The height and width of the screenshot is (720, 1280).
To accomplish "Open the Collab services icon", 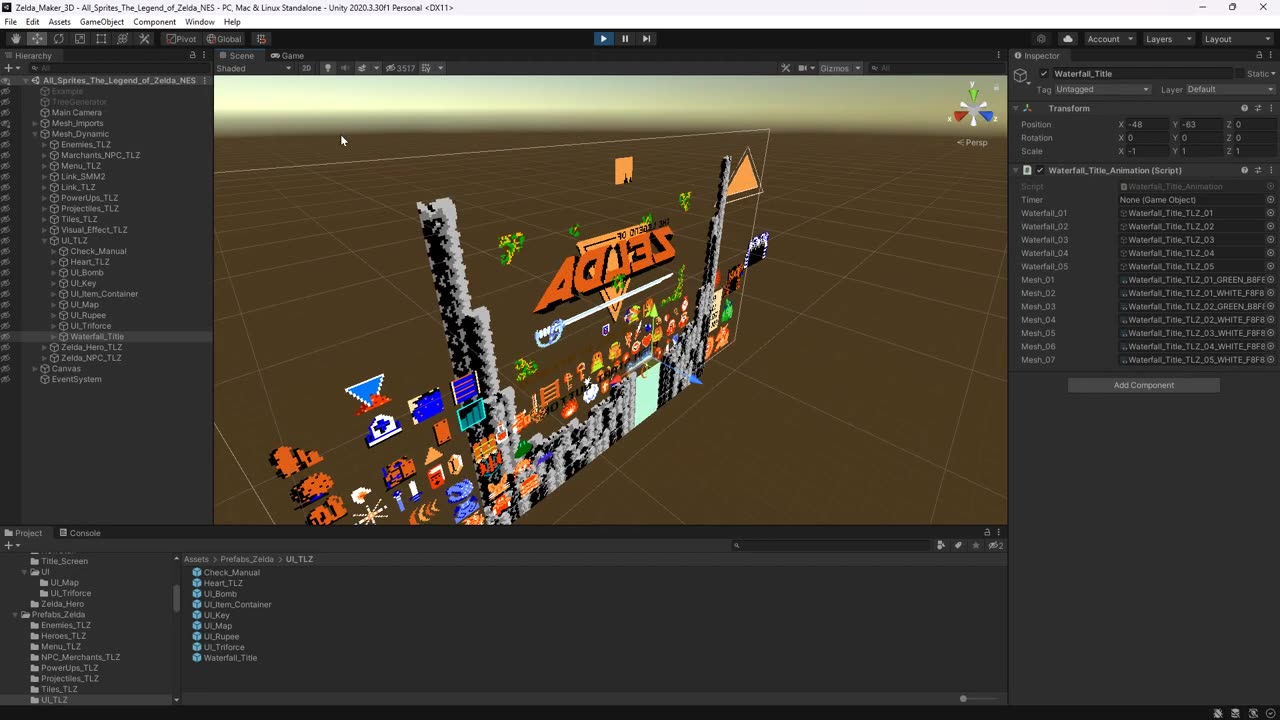I will (x=1041, y=39).
